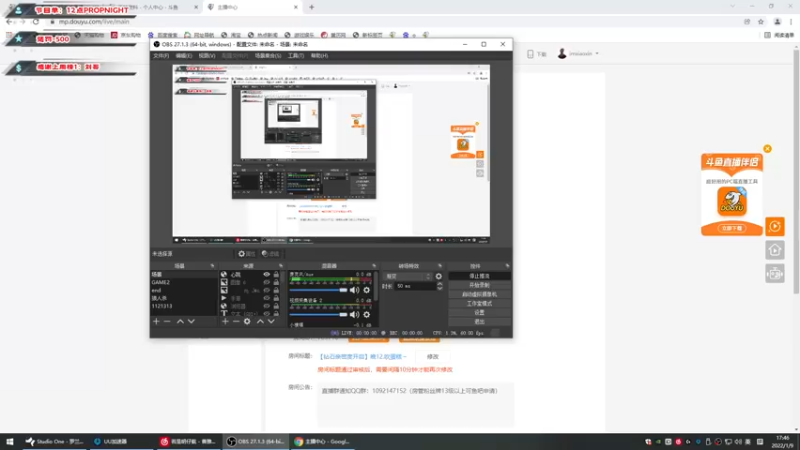Click home icon on right sidebar
800x450 pixels.
(x=774, y=250)
